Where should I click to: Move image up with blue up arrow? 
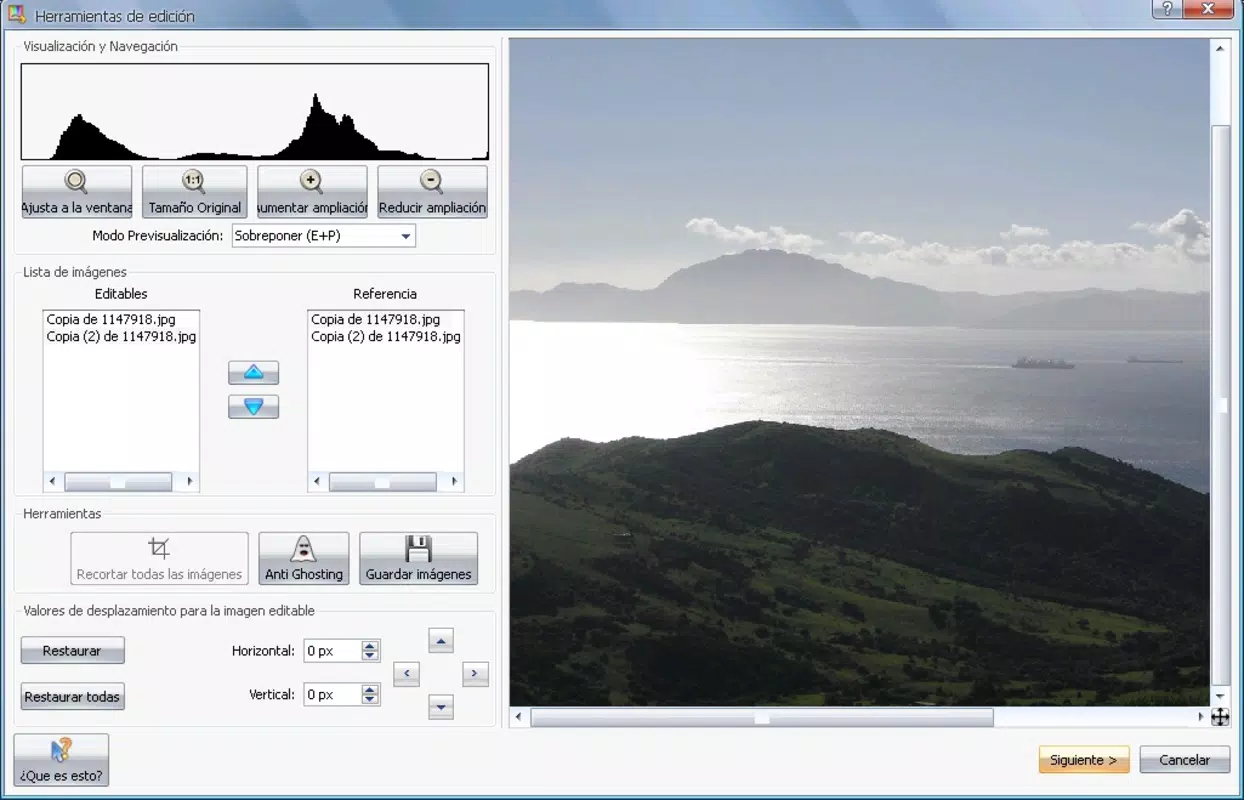point(253,373)
